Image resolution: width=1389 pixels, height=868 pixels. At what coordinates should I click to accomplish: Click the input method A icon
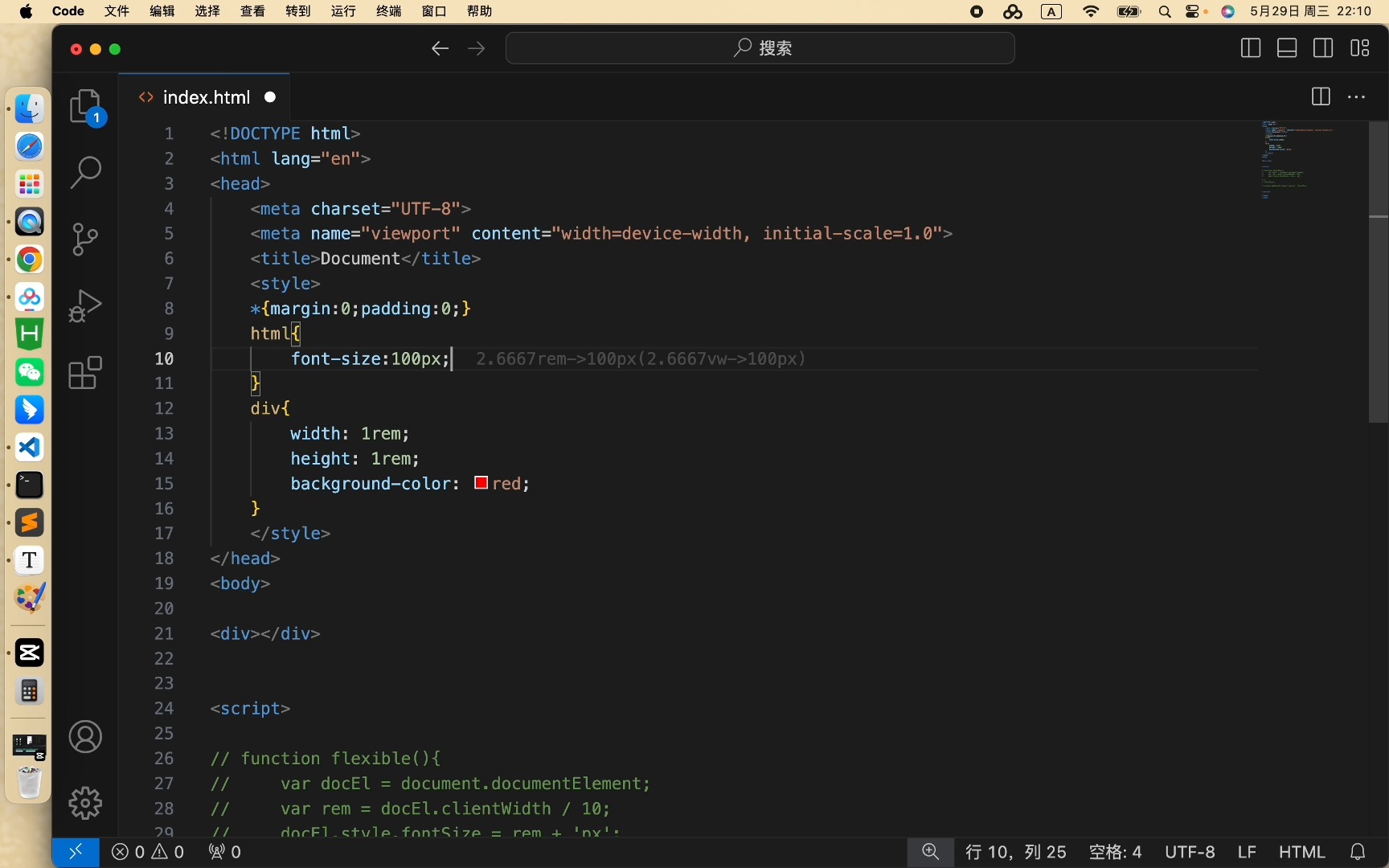click(x=1051, y=11)
